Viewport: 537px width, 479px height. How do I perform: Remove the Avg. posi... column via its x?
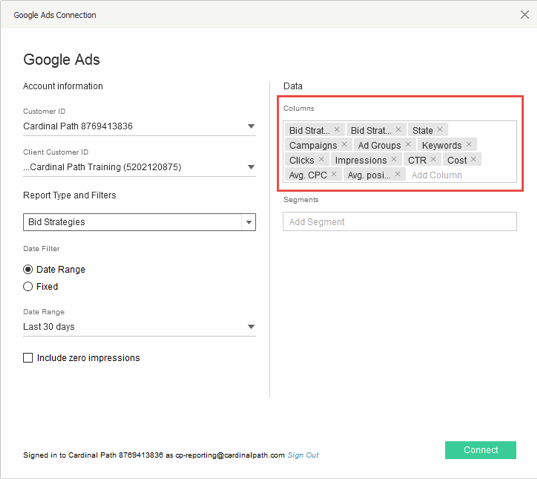coord(398,174)
